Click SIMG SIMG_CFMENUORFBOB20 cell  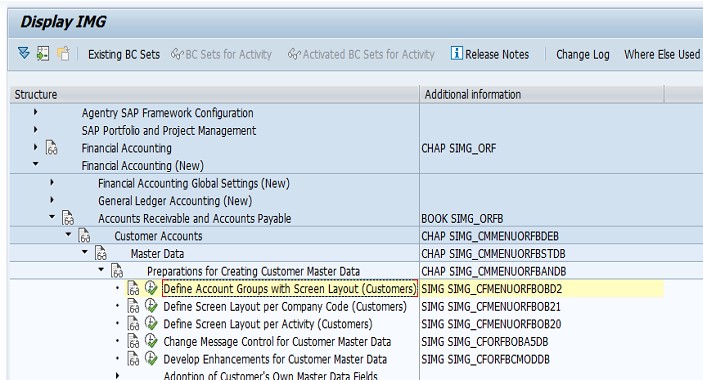click(x=491, y=324)
